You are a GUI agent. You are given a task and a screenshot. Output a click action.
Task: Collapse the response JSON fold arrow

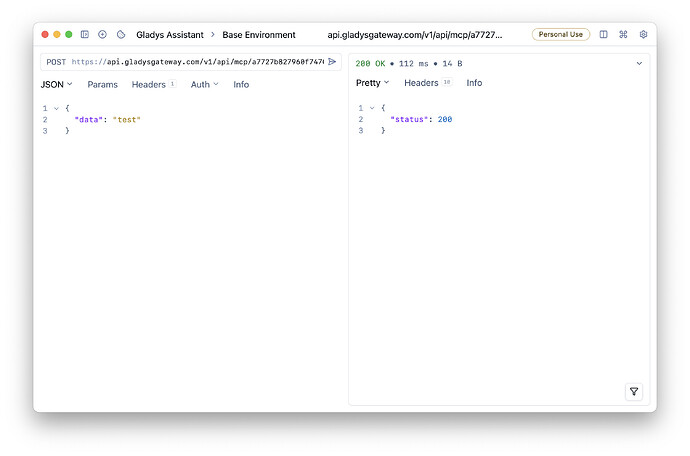pyautogui.click(x=371, y=108)
